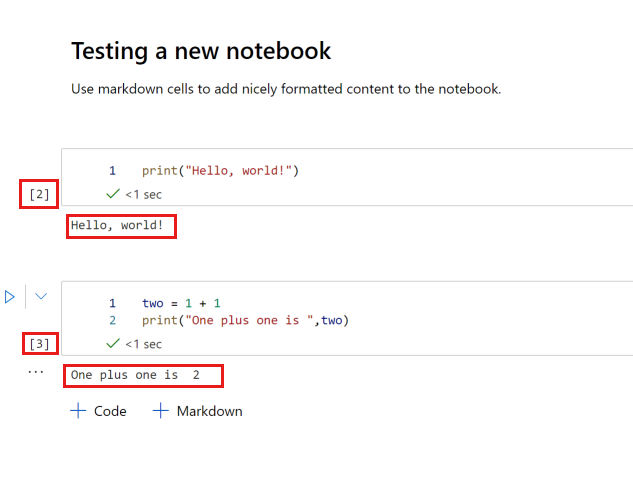Open the output ellipsis menu
Viewport: 633px width, 495px height.
[36, 371]
